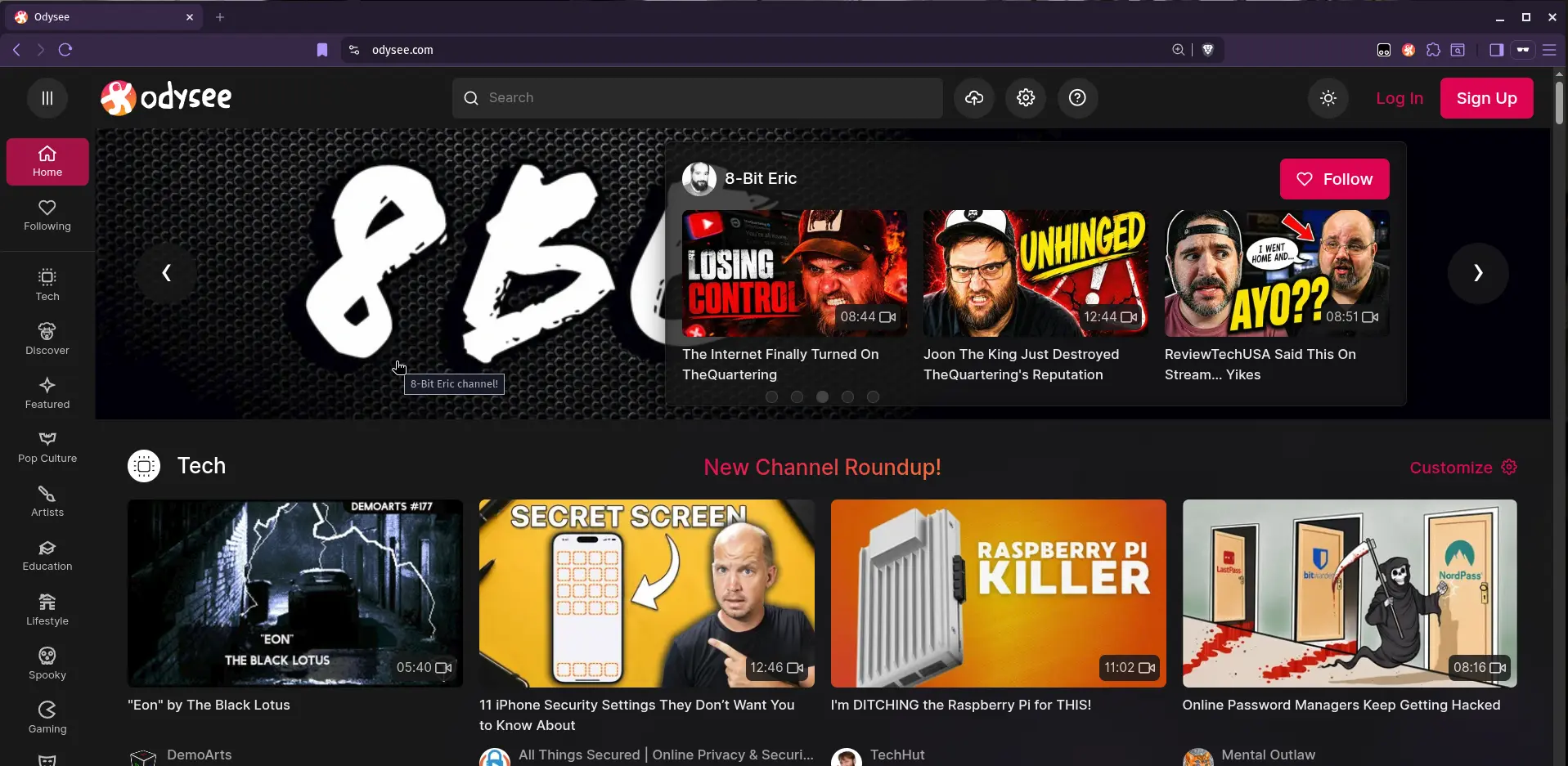Follow the 8-Bit Eric channel
1568x766 pixels.
(x=1334, y=179)
